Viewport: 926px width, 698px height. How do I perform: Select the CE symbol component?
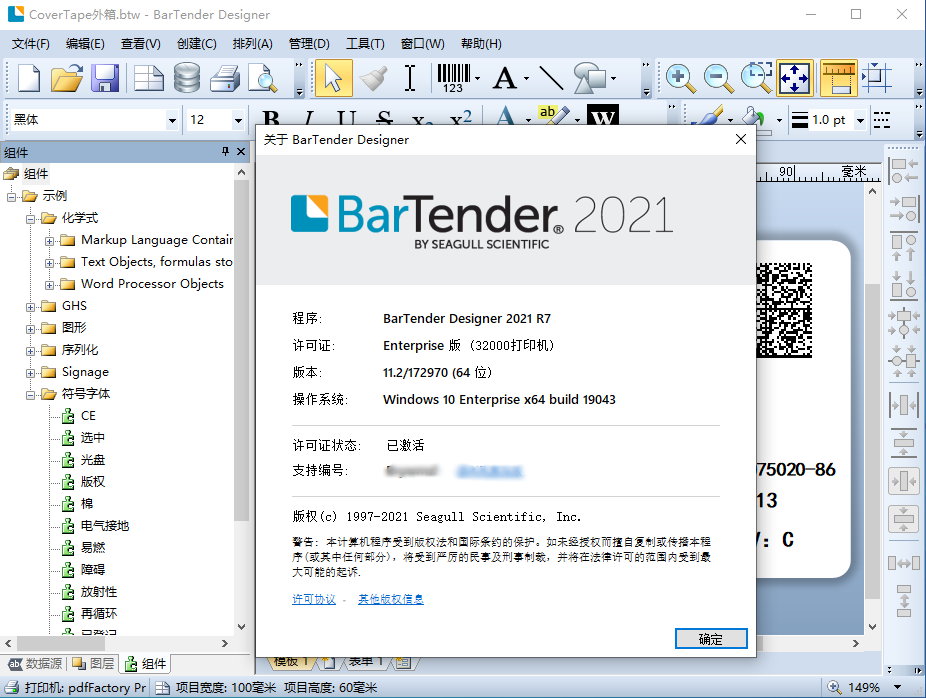pyautogui.click(x=88, y=416)
